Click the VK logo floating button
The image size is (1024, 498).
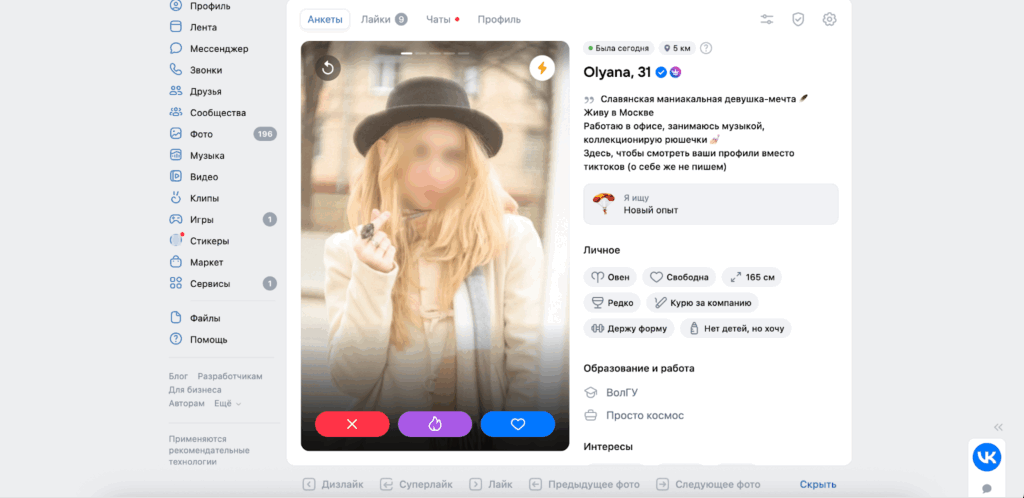click(986, 457)
